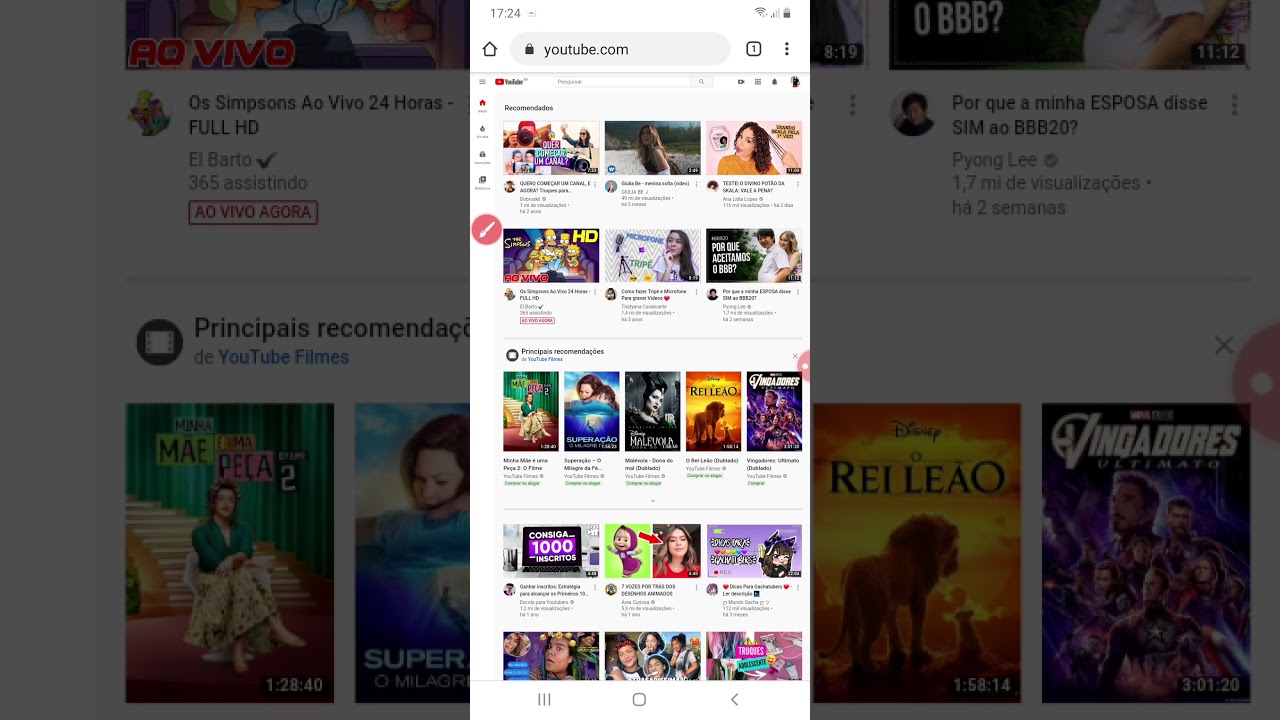Open the Chrome tab switcher
The width and height of the screenshot is (1280, 720).
click(754, 49)
